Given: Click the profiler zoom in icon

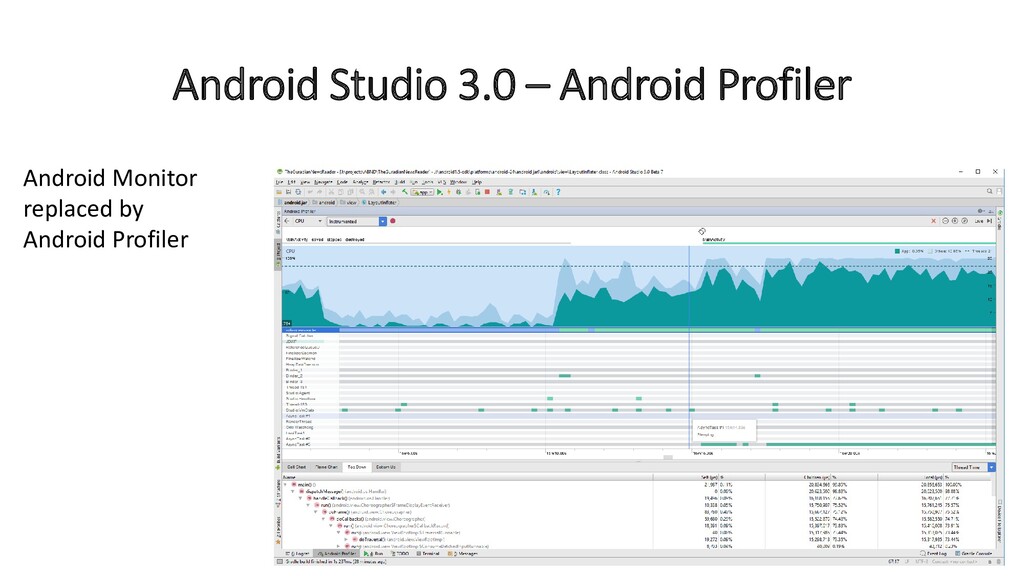Looking at the screenshot, I should click(955, 221).
